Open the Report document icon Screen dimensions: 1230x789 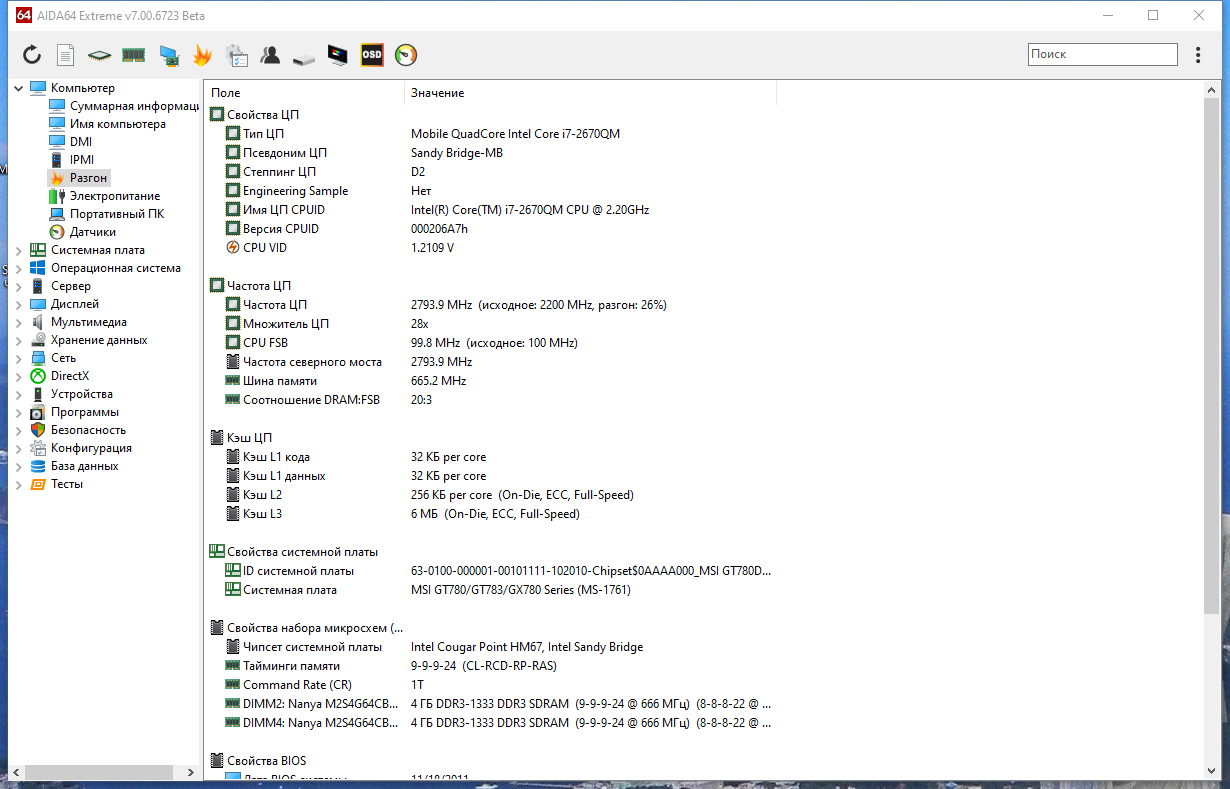[x=66, y=55]
